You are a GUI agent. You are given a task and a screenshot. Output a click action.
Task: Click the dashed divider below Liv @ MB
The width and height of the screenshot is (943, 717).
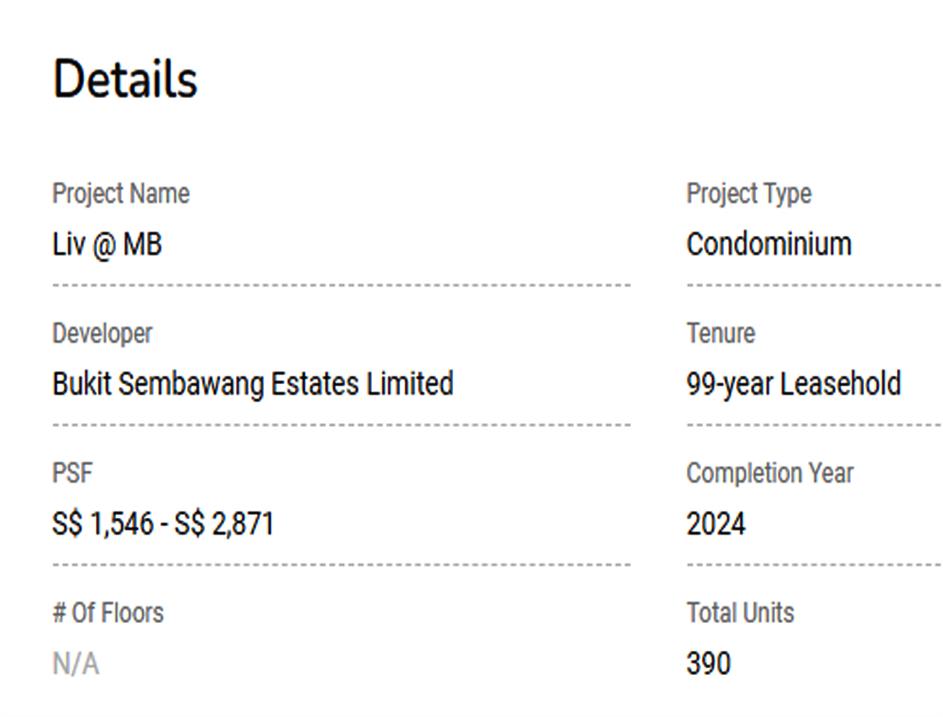click(x=340, y=285)
